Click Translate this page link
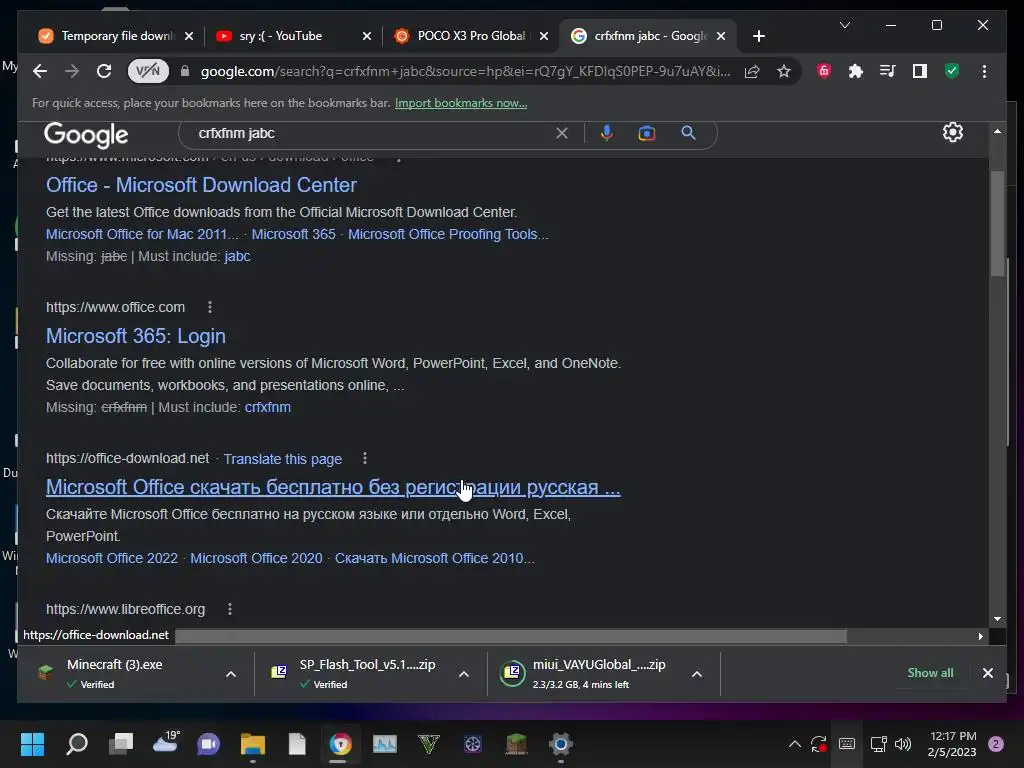1024x768 pixels. click(283, 459)
